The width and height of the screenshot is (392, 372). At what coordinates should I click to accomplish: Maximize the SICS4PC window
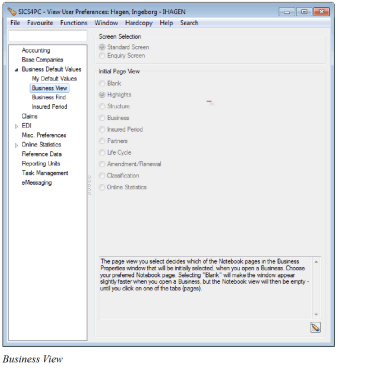coord(304,12)
